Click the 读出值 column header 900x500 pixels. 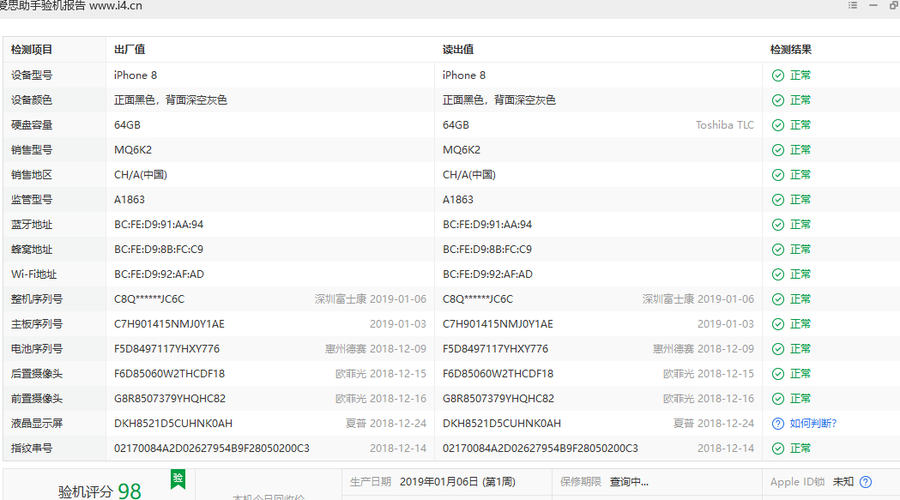458,50
